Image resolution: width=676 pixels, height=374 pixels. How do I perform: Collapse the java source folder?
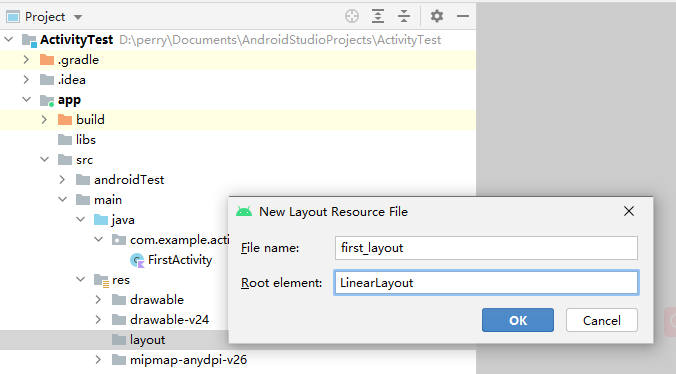coord(81,219)
